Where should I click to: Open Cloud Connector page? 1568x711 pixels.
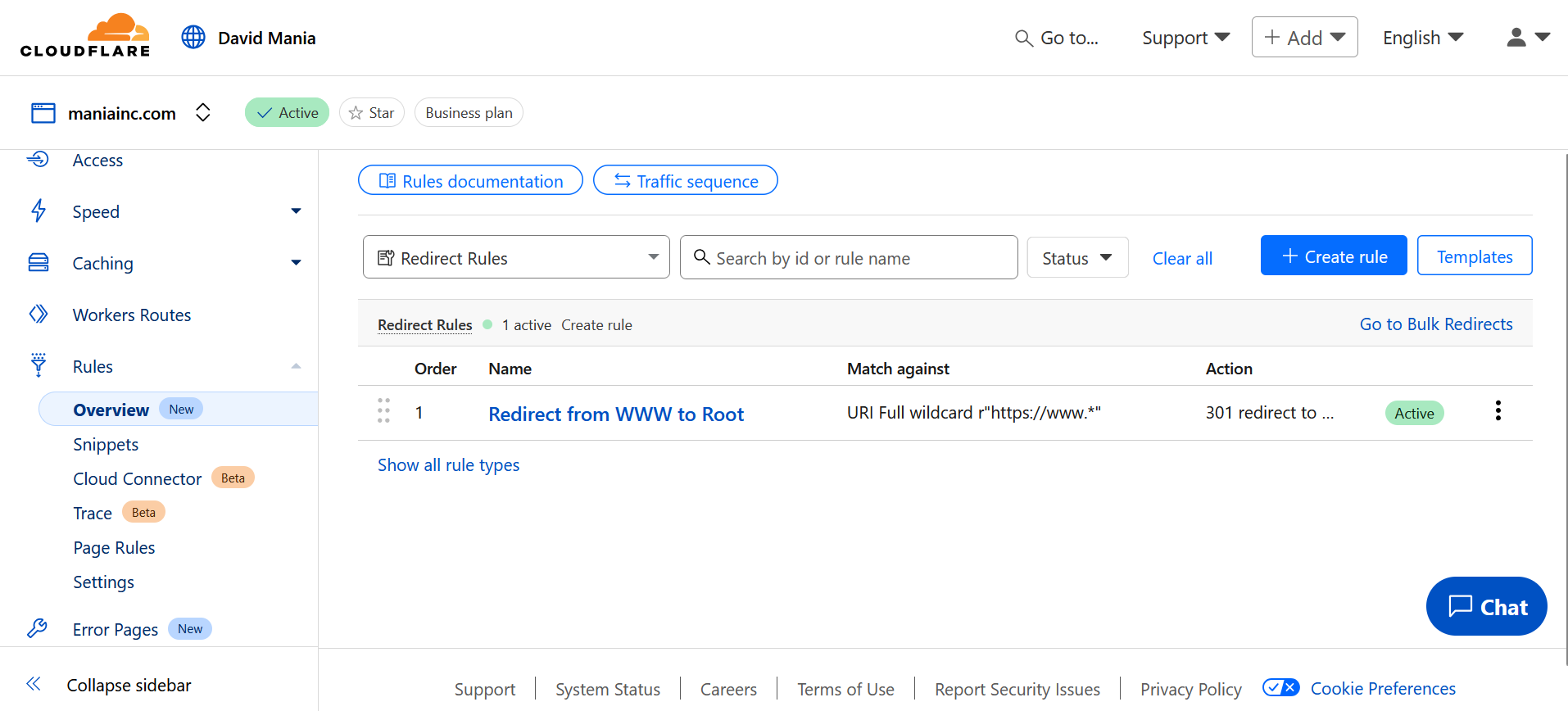point(137,479)
